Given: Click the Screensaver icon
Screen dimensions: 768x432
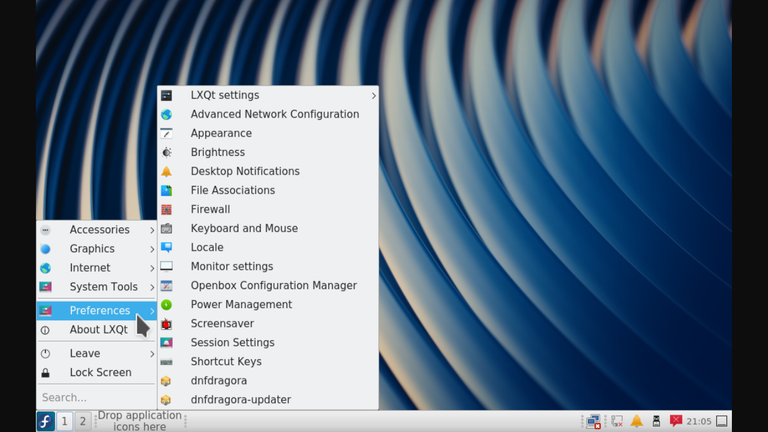Looking at the screenshot, I should [x=167, y=324].
